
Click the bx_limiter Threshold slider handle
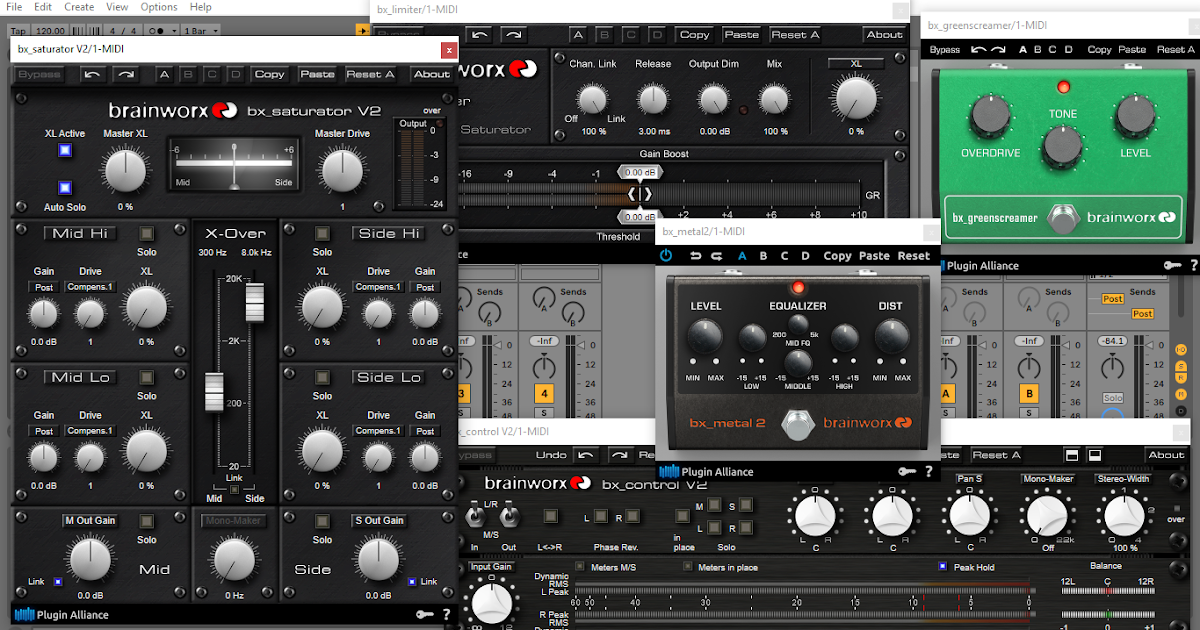pyautogui.click(x=640, y=216)
